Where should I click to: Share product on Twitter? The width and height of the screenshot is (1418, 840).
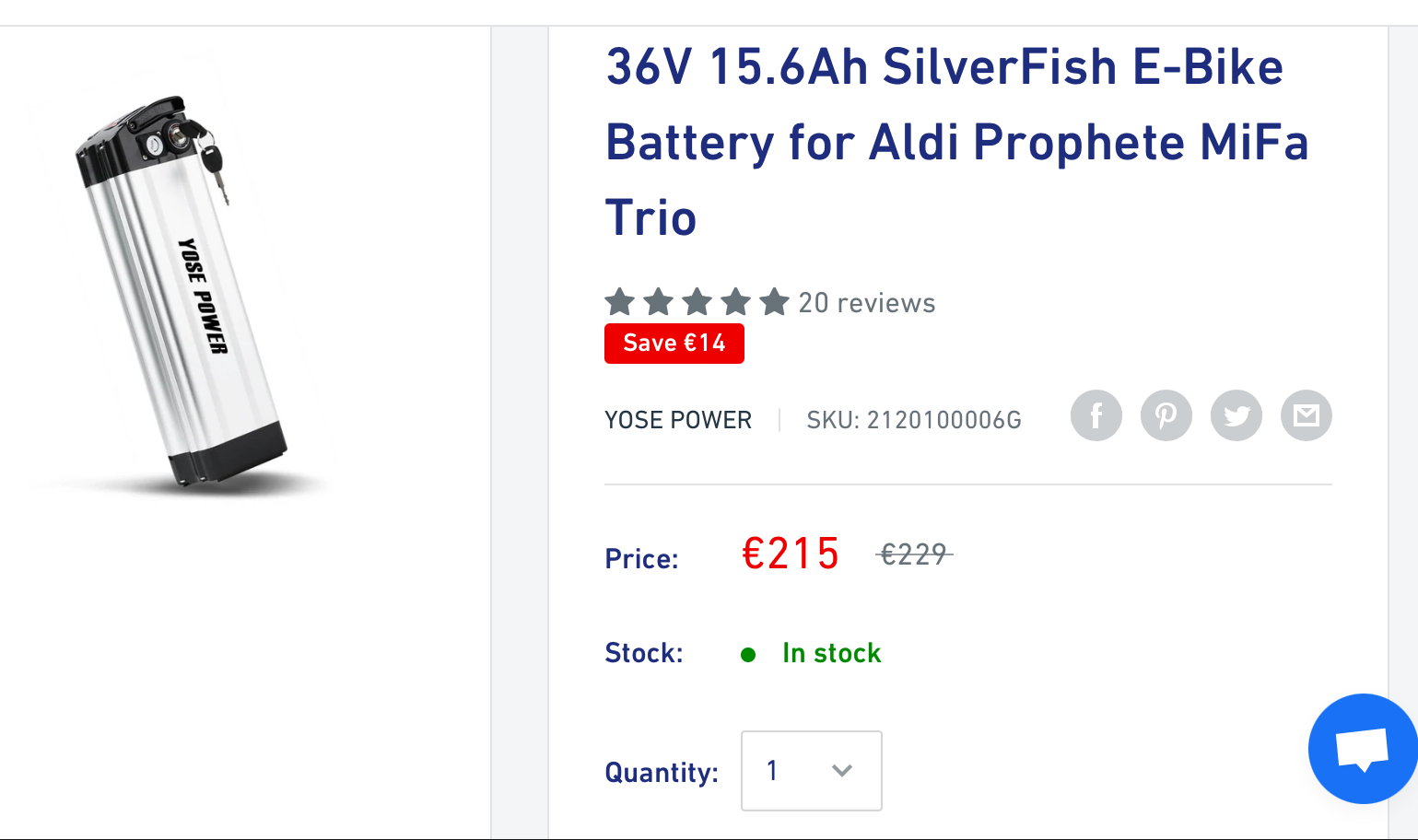[x=1236, y=415]
